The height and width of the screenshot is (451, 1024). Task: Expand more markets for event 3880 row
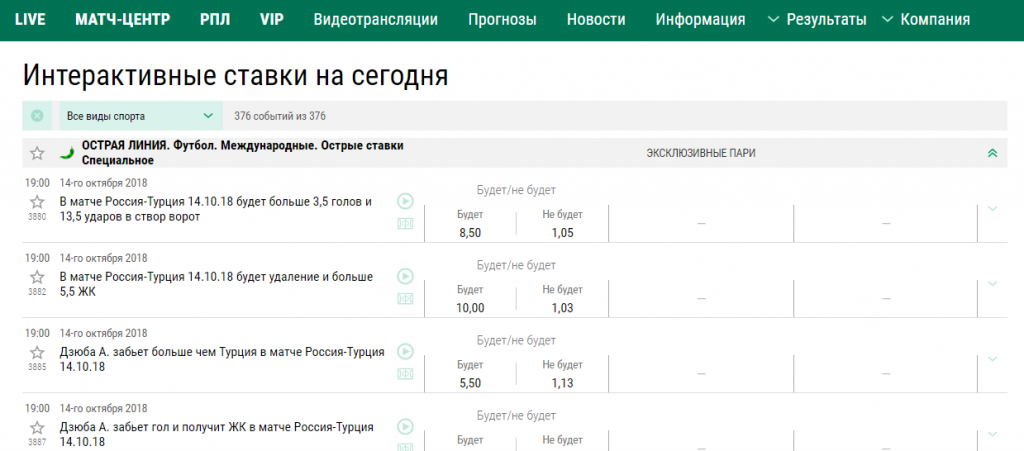pyautogui.click(x=992, y=208)
